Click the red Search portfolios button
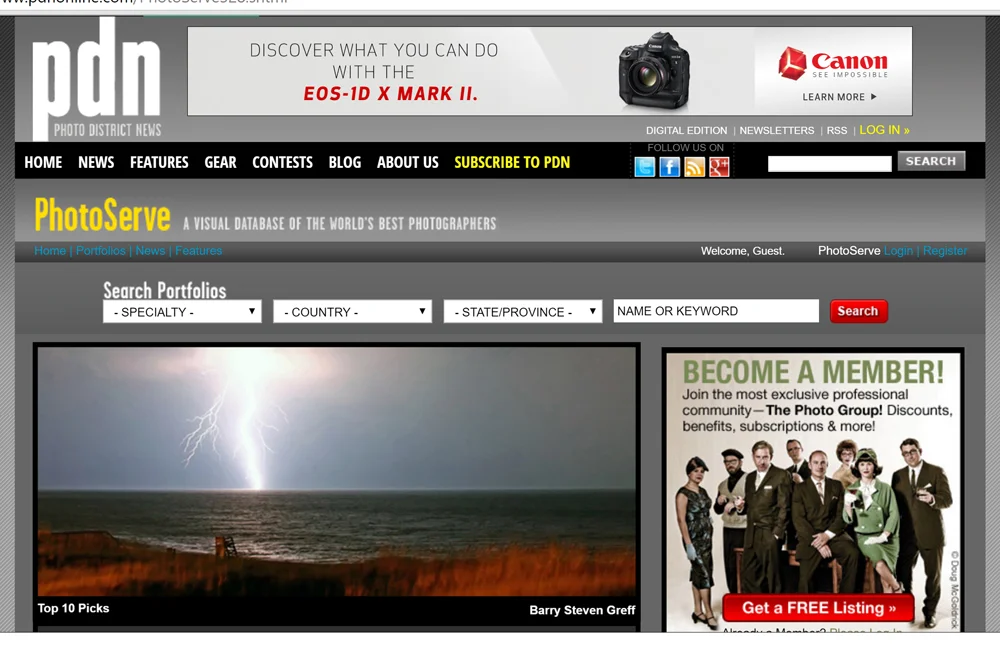Viewport: 1000px width, 649px height. coord(858,311)
